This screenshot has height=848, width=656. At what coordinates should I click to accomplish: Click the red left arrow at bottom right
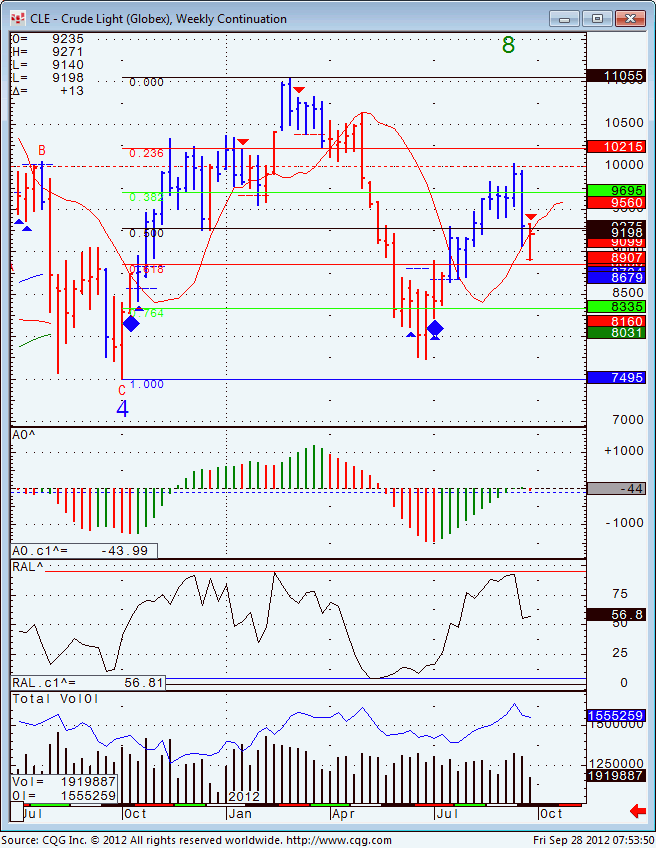[x=637, y=810]
